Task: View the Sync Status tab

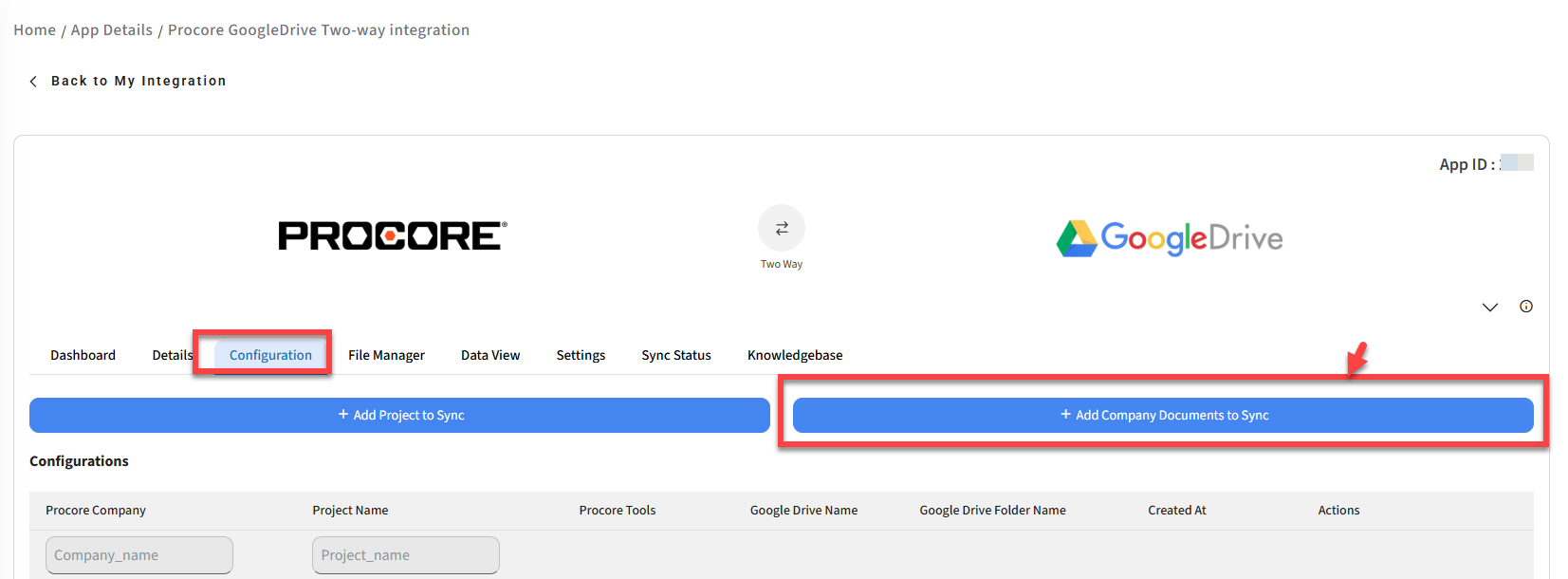Action: click(x=675, y=355)
